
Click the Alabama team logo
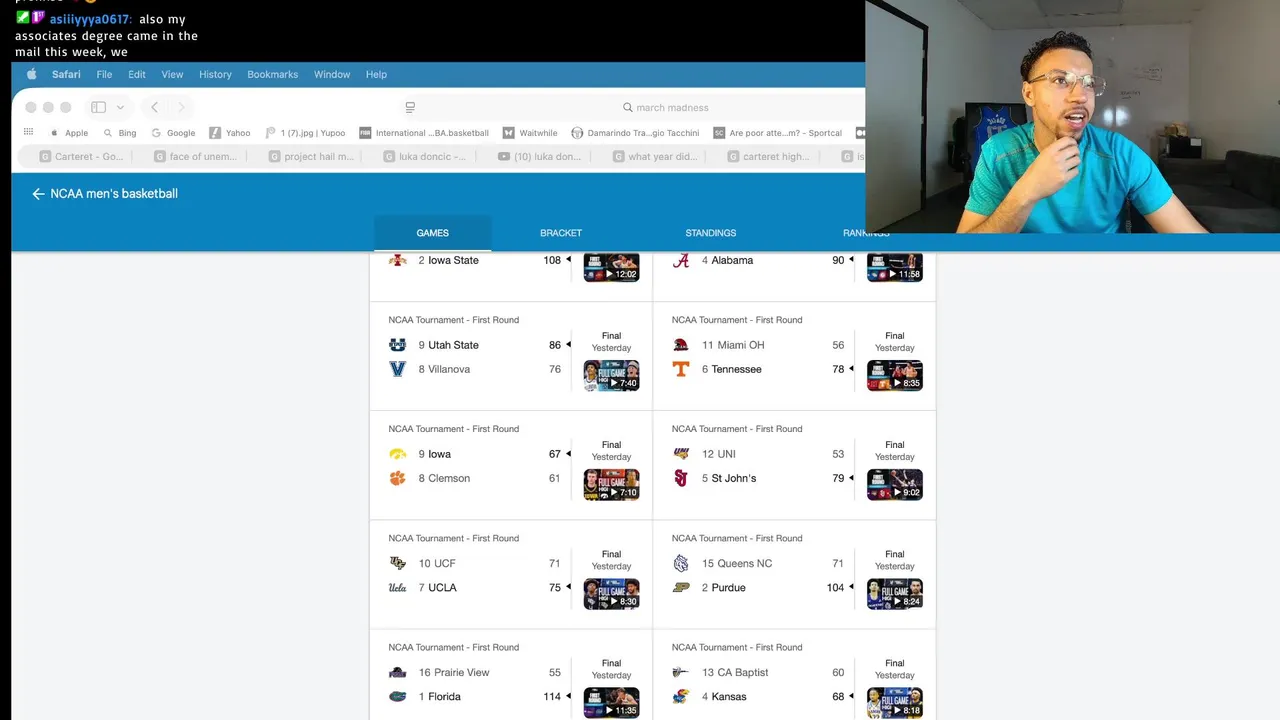(681, 260)
